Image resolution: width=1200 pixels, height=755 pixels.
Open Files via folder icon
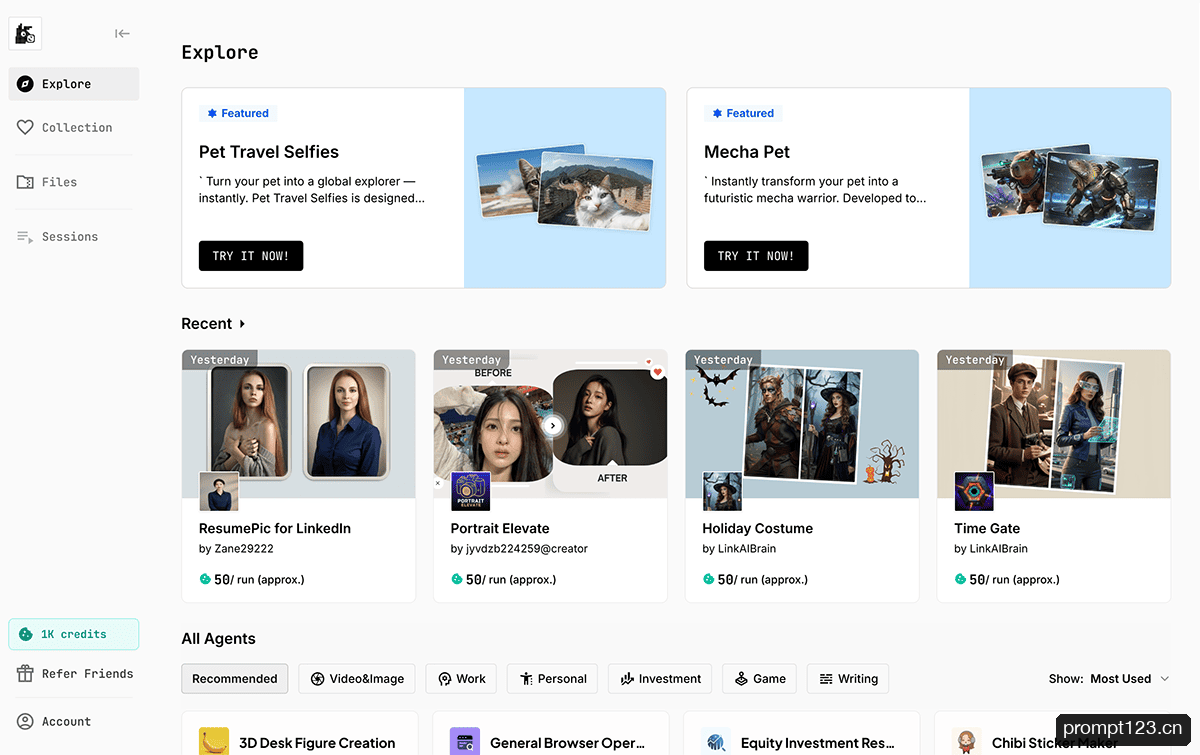coord(25,182)
